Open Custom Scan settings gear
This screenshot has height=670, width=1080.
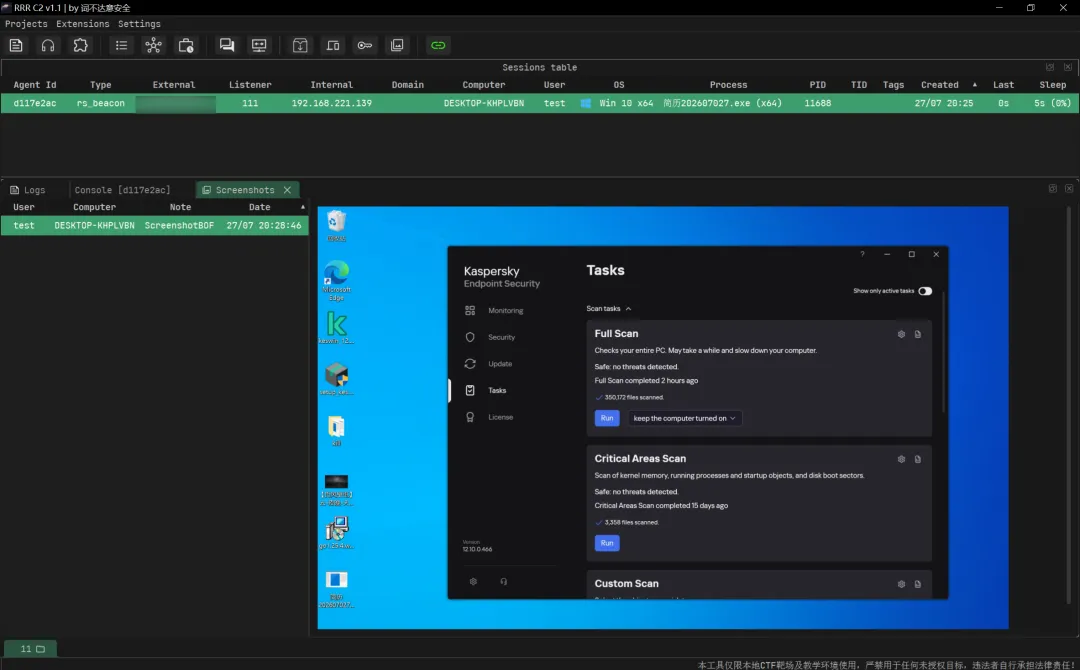[901, 584]
